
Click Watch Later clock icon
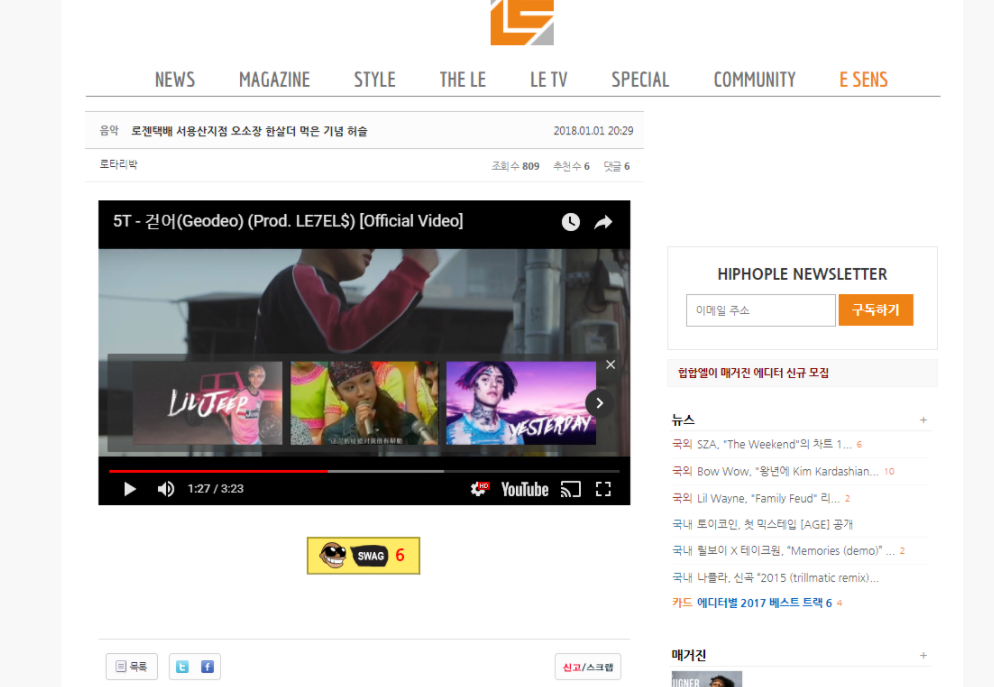click(x=570, y=222)
